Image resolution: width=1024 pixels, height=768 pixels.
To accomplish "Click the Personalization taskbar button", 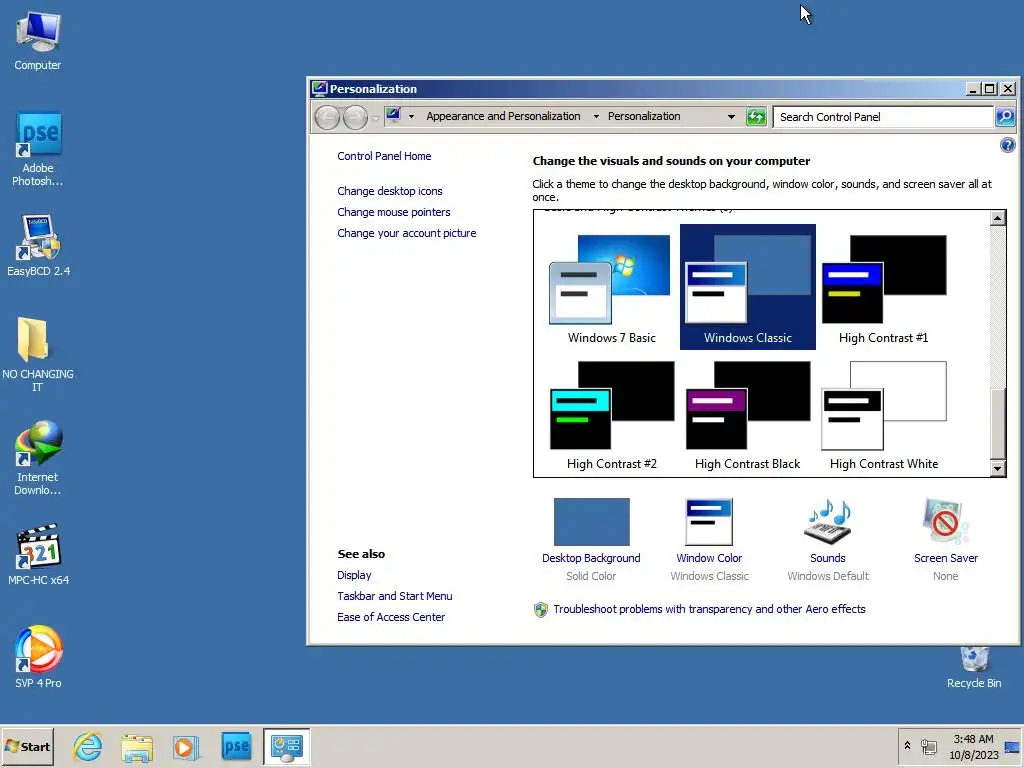I will [287, 746].
